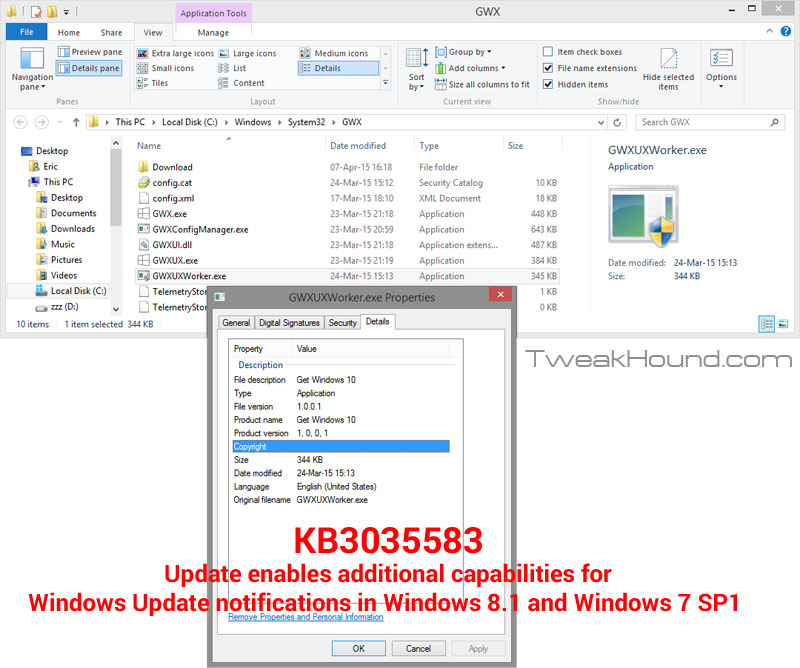The height and width of the screenshot is (668, 800).
Task: Switch to details view in status bar
Action: tap(766, 324)
